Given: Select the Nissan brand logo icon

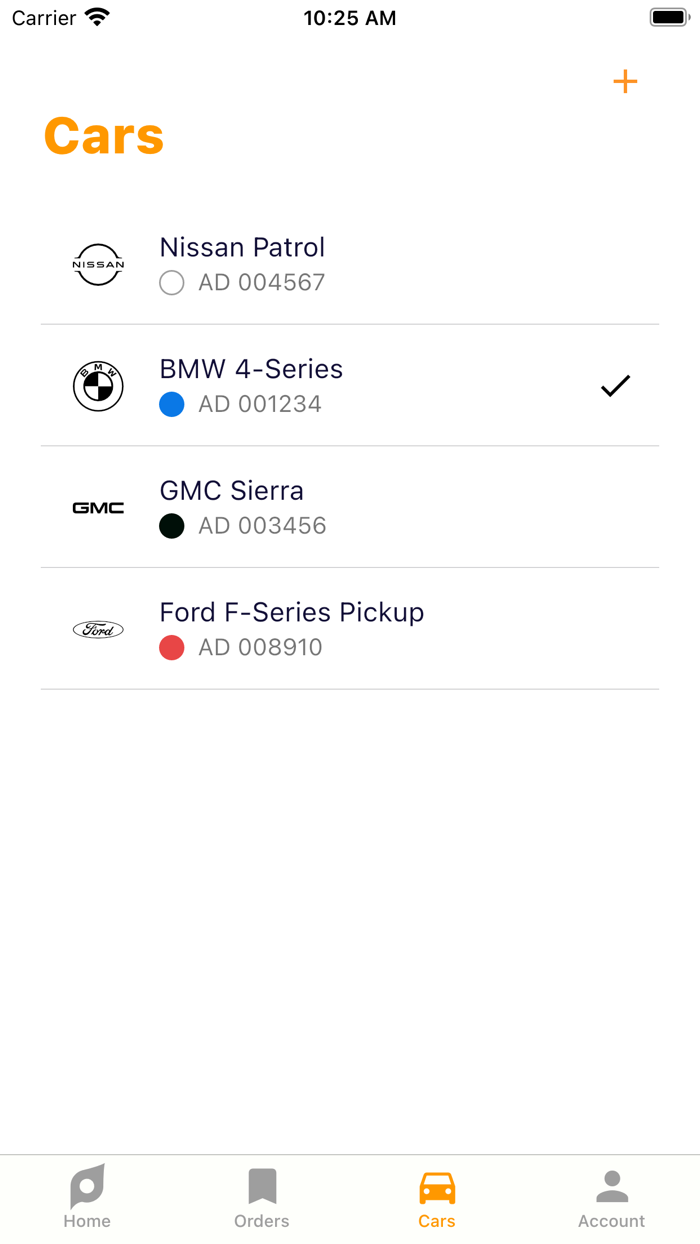Looking at the screenshot, I should tap(97, 264).
